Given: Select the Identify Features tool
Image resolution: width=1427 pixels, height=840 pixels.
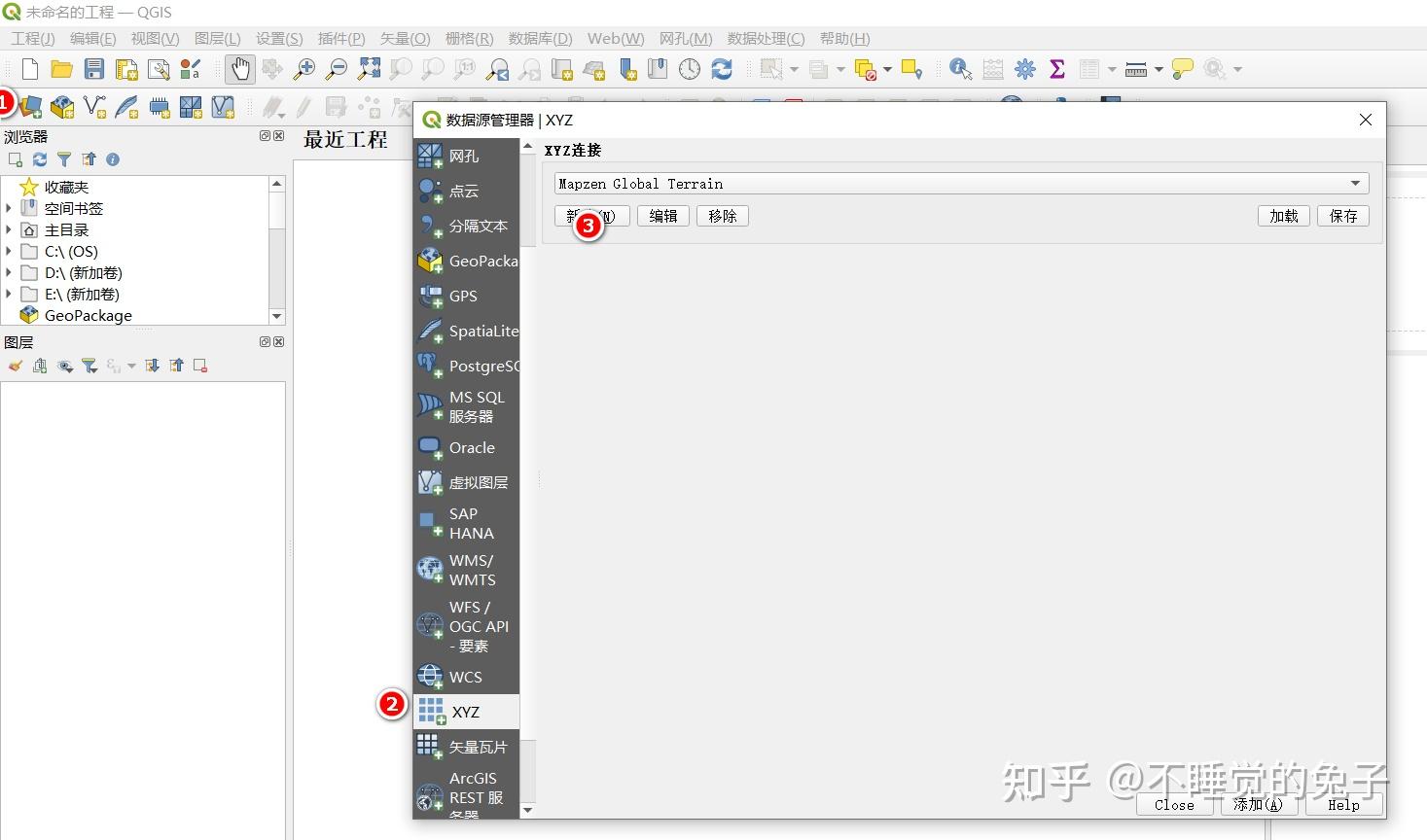Looking at the screenshot, I should (961, 69).
